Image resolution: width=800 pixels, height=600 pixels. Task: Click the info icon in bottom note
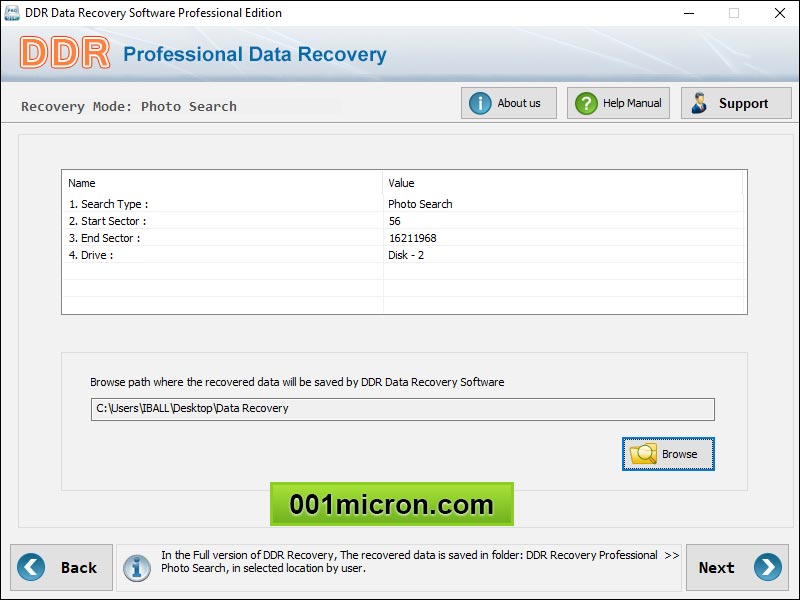137,568
